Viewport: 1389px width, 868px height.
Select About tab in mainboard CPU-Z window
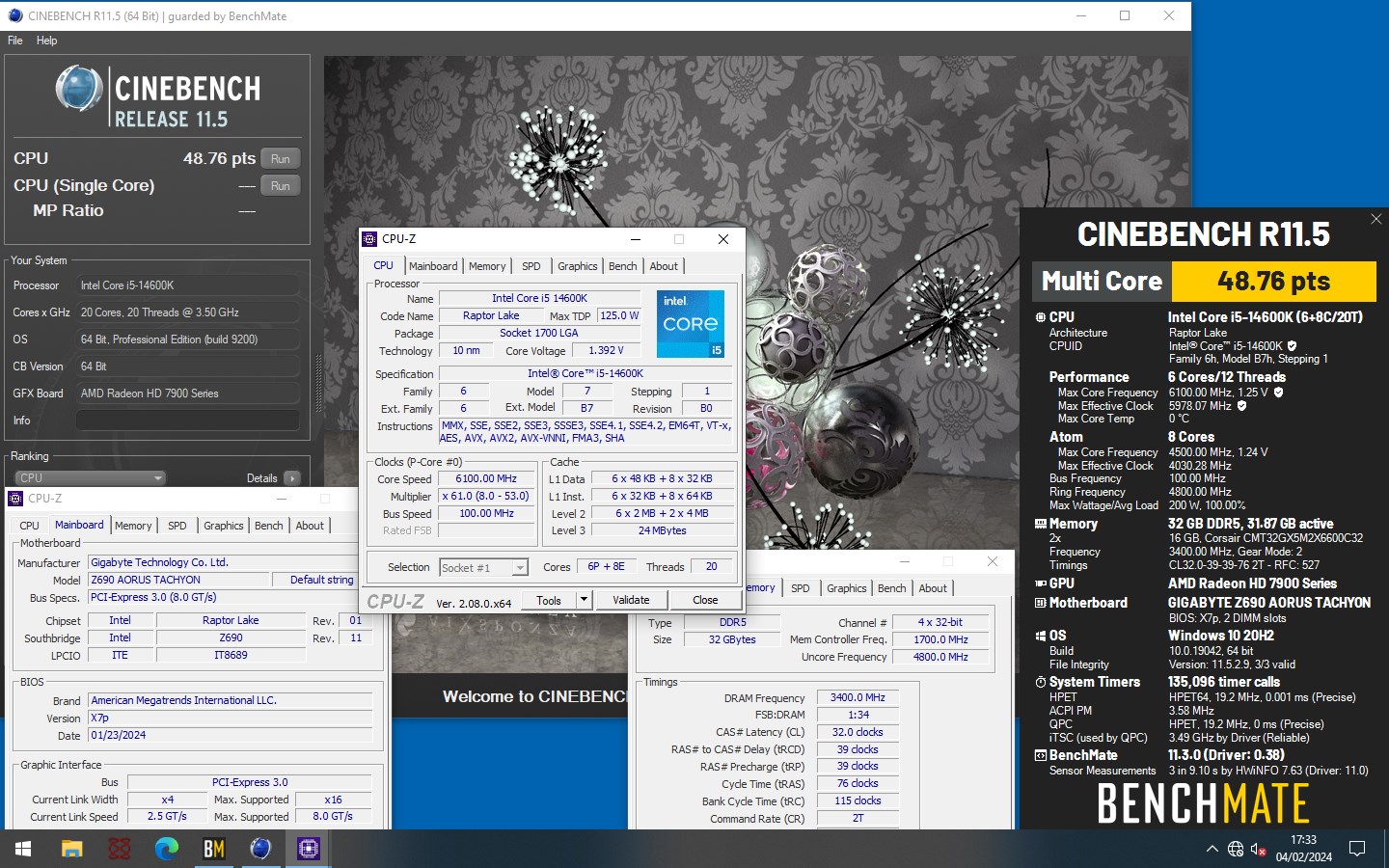coord(310,526)
